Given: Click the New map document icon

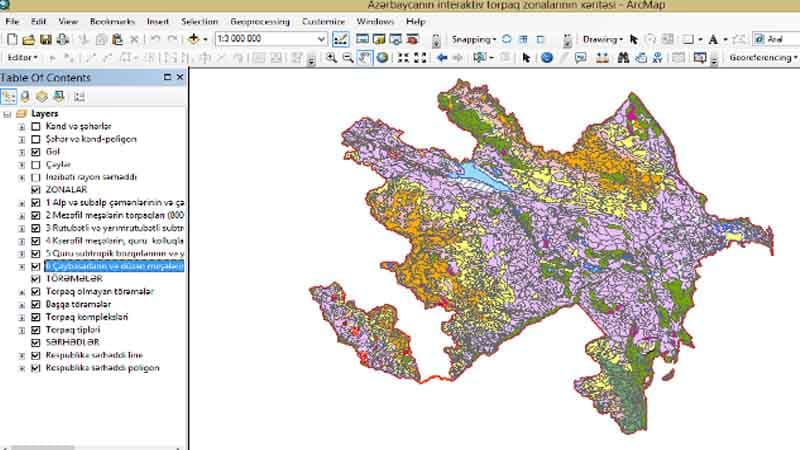Looking at the screenshot, I should 12,39.
